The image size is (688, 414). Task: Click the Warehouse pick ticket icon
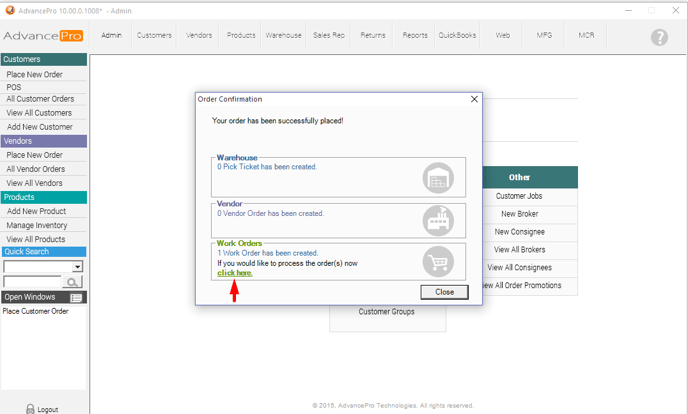coord(438,177)
